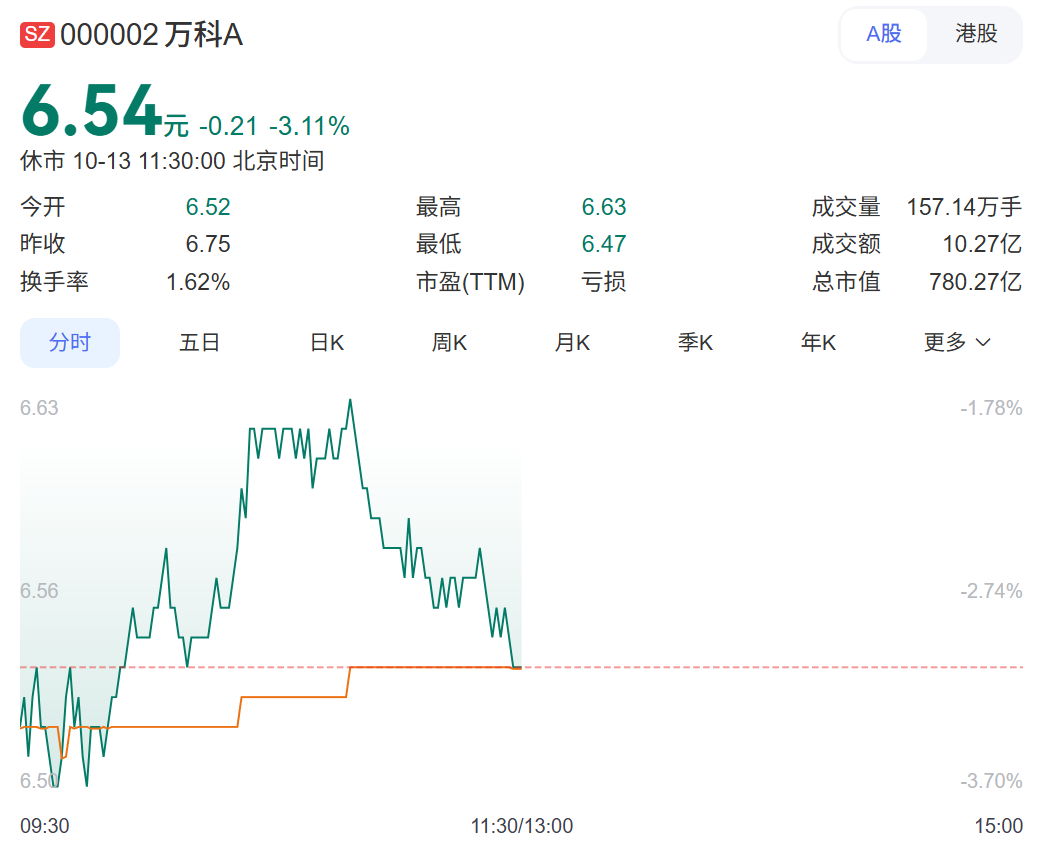Open the 五日 five-day chart view
1041x852 pixels.
pyautogui.click(x=198, y=342)
